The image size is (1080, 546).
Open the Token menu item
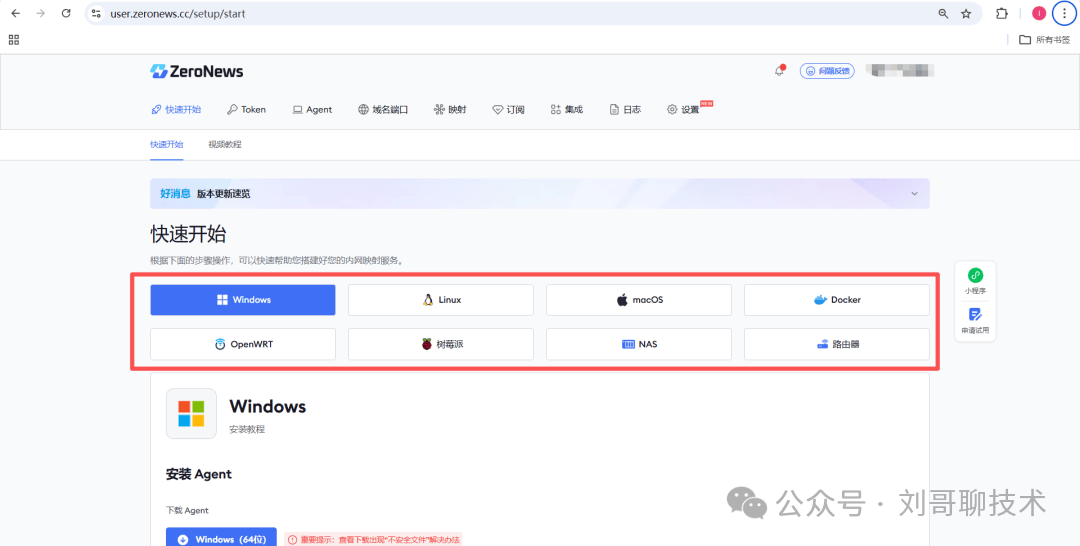[246, 110]
